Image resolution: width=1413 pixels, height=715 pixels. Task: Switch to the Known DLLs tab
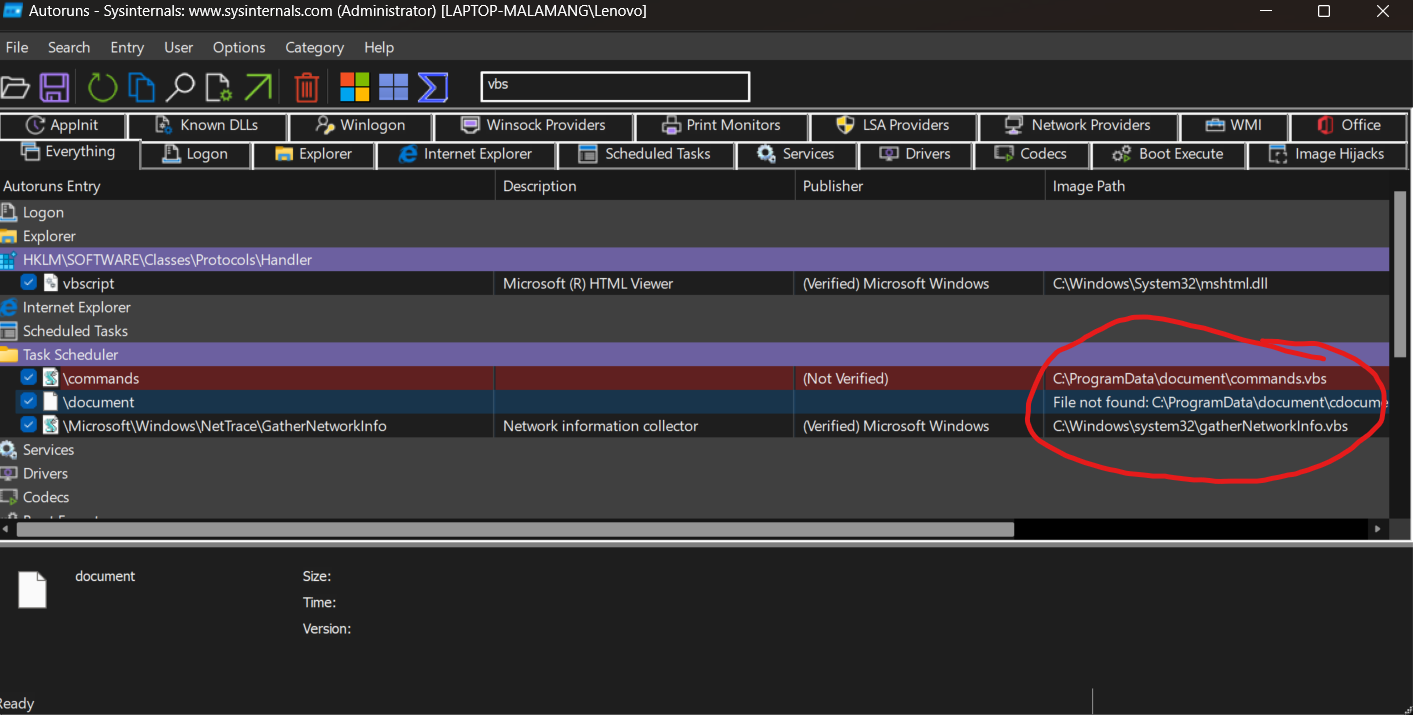tap(207, 125)
